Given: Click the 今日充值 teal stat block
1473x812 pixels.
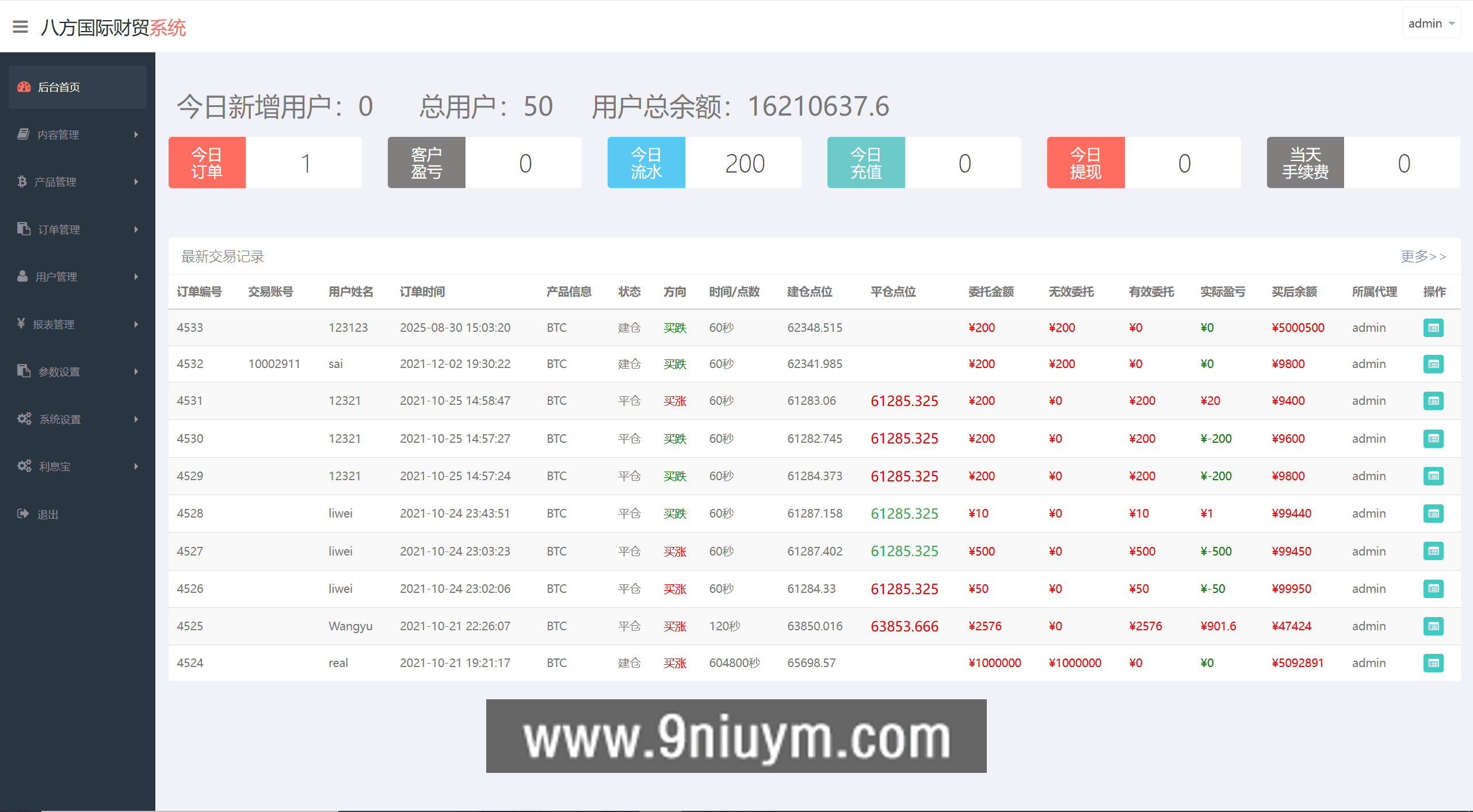Looking at the screenshot, I should tap(865, 162).
